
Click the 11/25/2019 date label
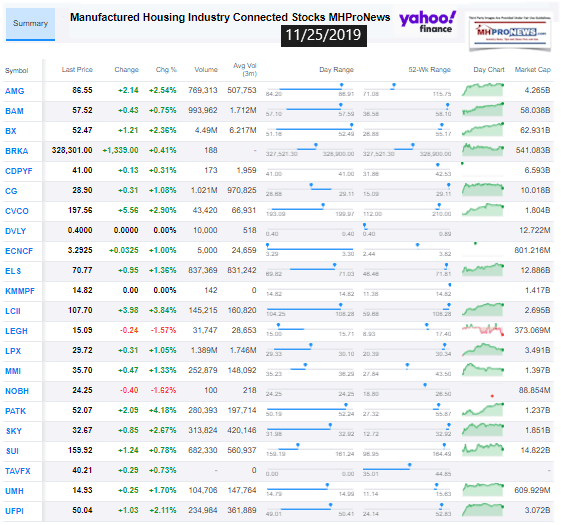coord(323,35)
